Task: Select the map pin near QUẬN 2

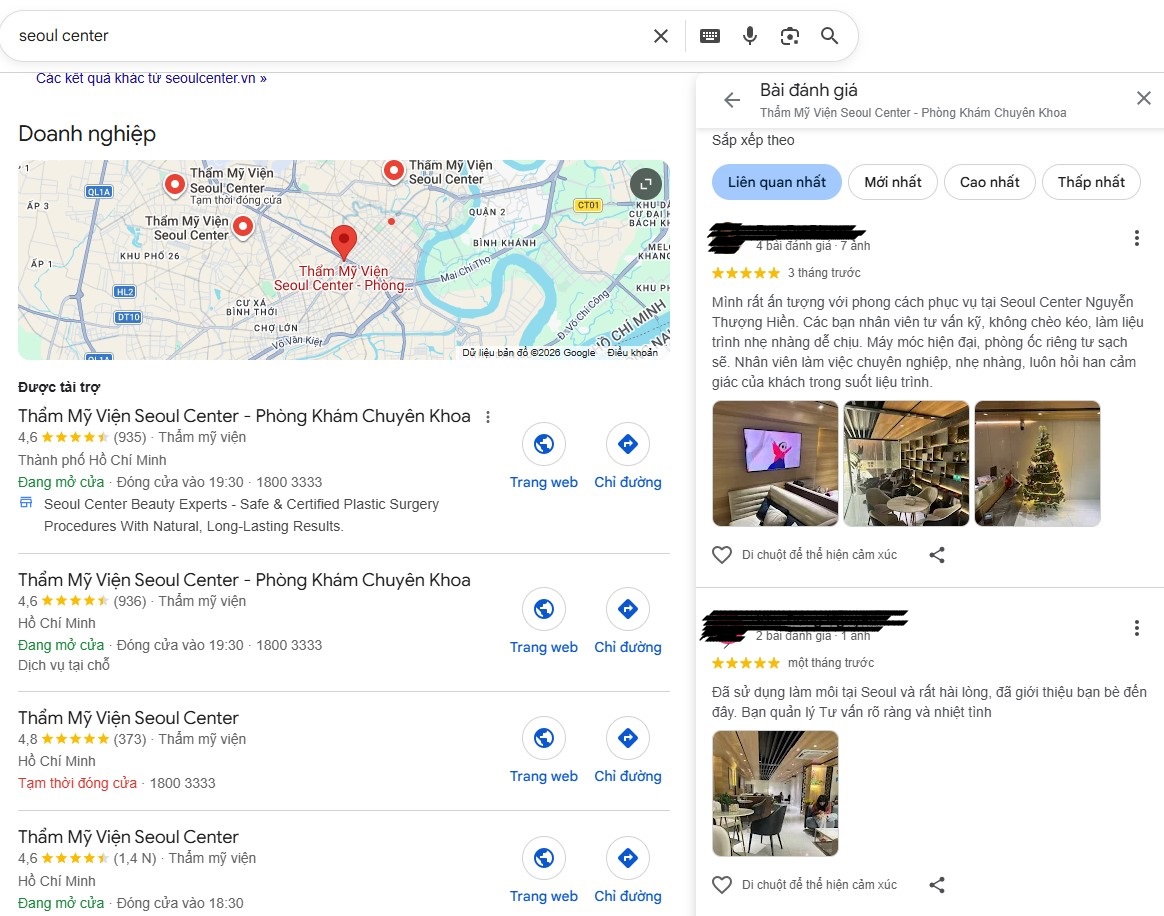Action: [393, 171]
